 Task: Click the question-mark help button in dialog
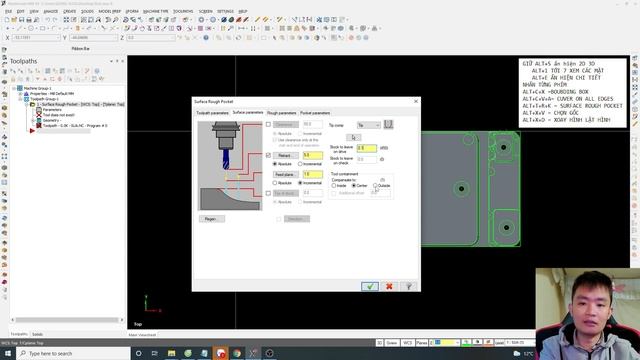click(409, 286)
